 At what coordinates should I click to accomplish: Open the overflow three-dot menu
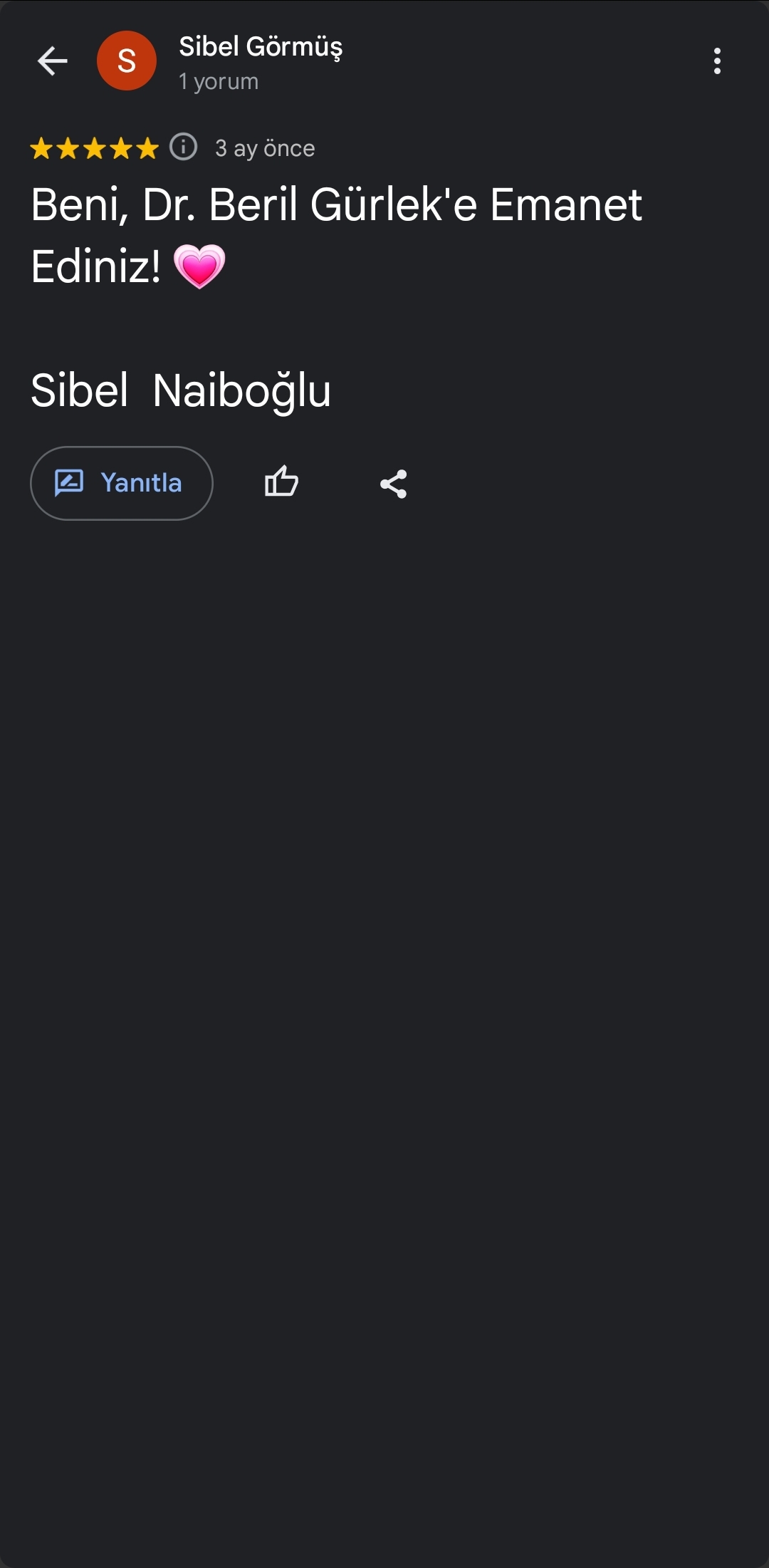pyautogui.click(x=717, y=61)
